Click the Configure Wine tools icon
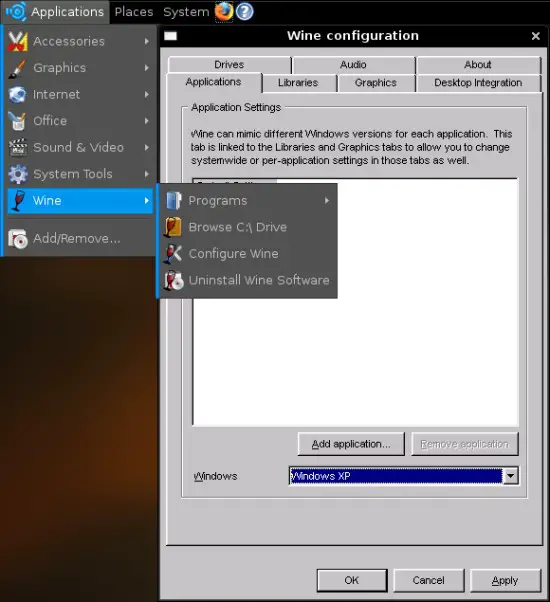 (x=173, y=254)
